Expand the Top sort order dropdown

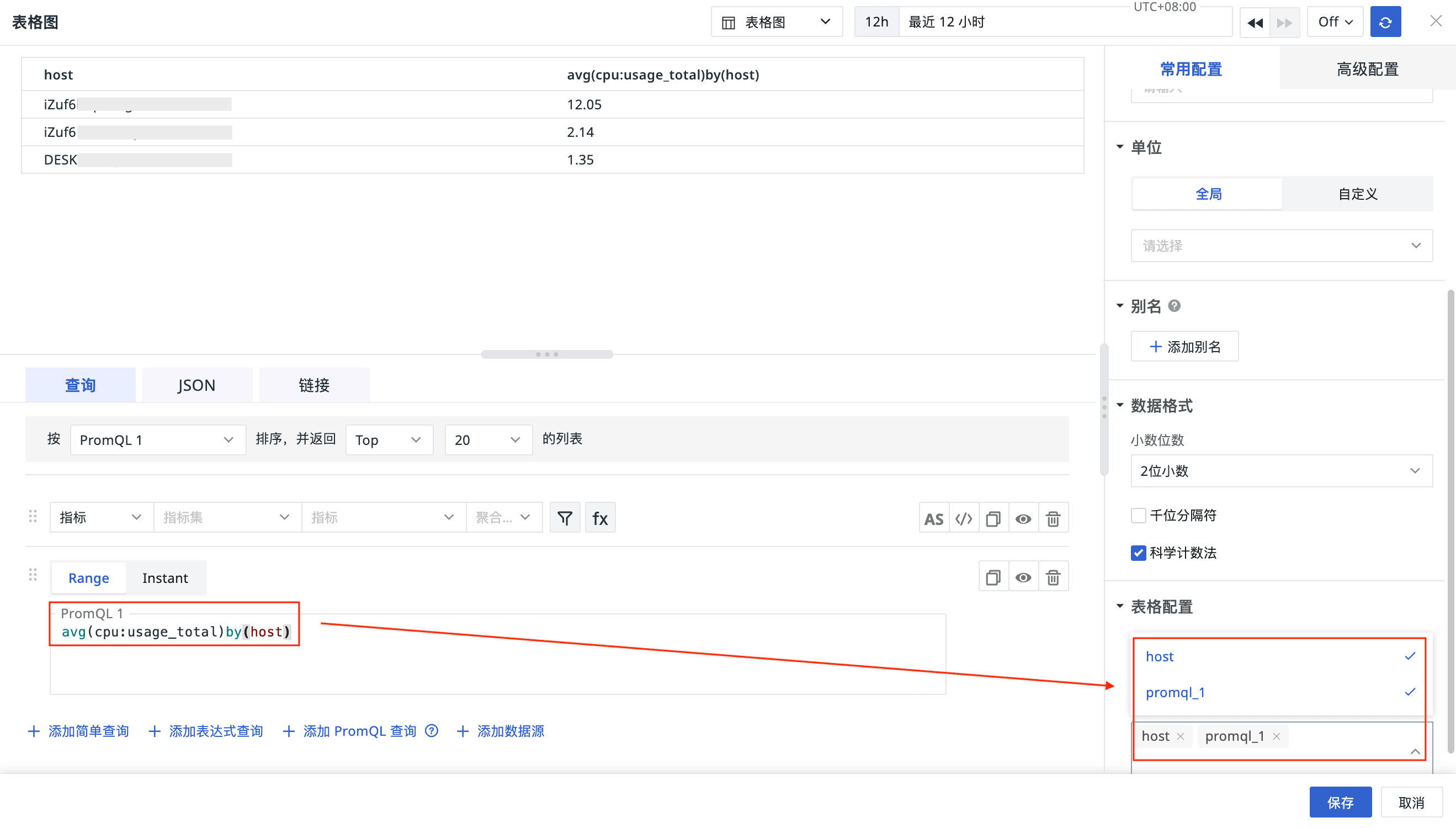pos(389,439)
